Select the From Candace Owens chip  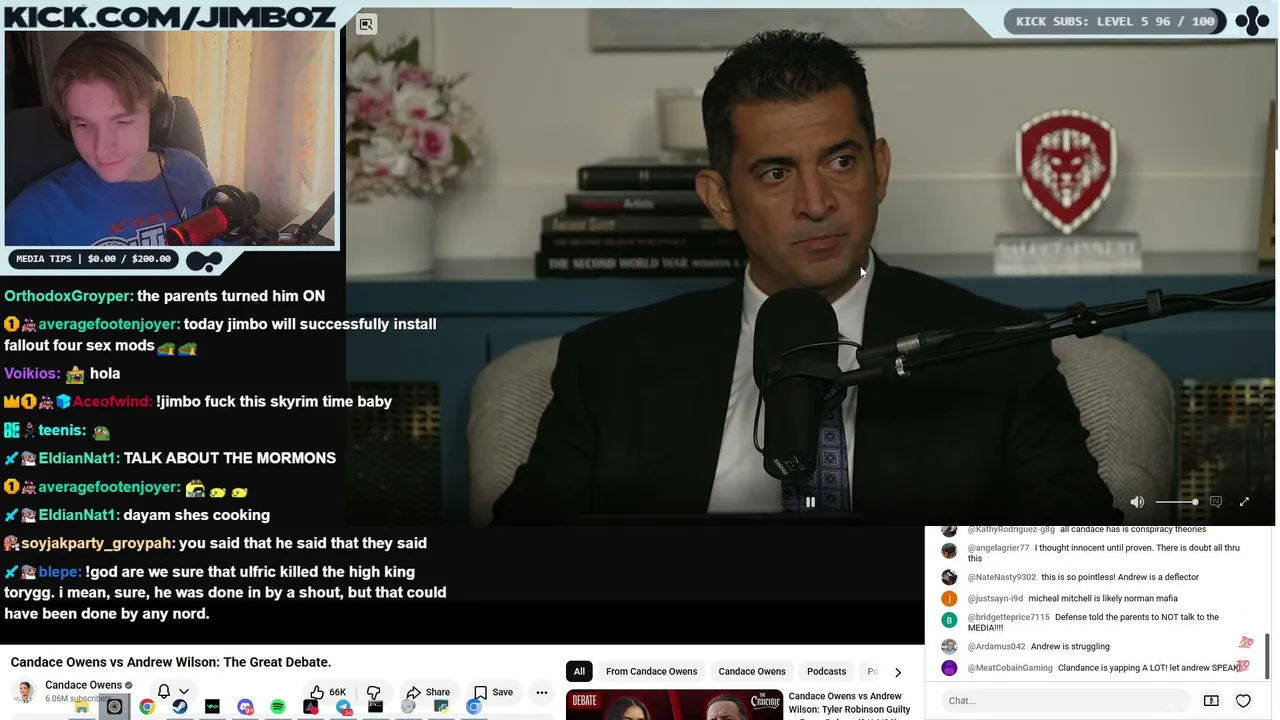point(651,671)
